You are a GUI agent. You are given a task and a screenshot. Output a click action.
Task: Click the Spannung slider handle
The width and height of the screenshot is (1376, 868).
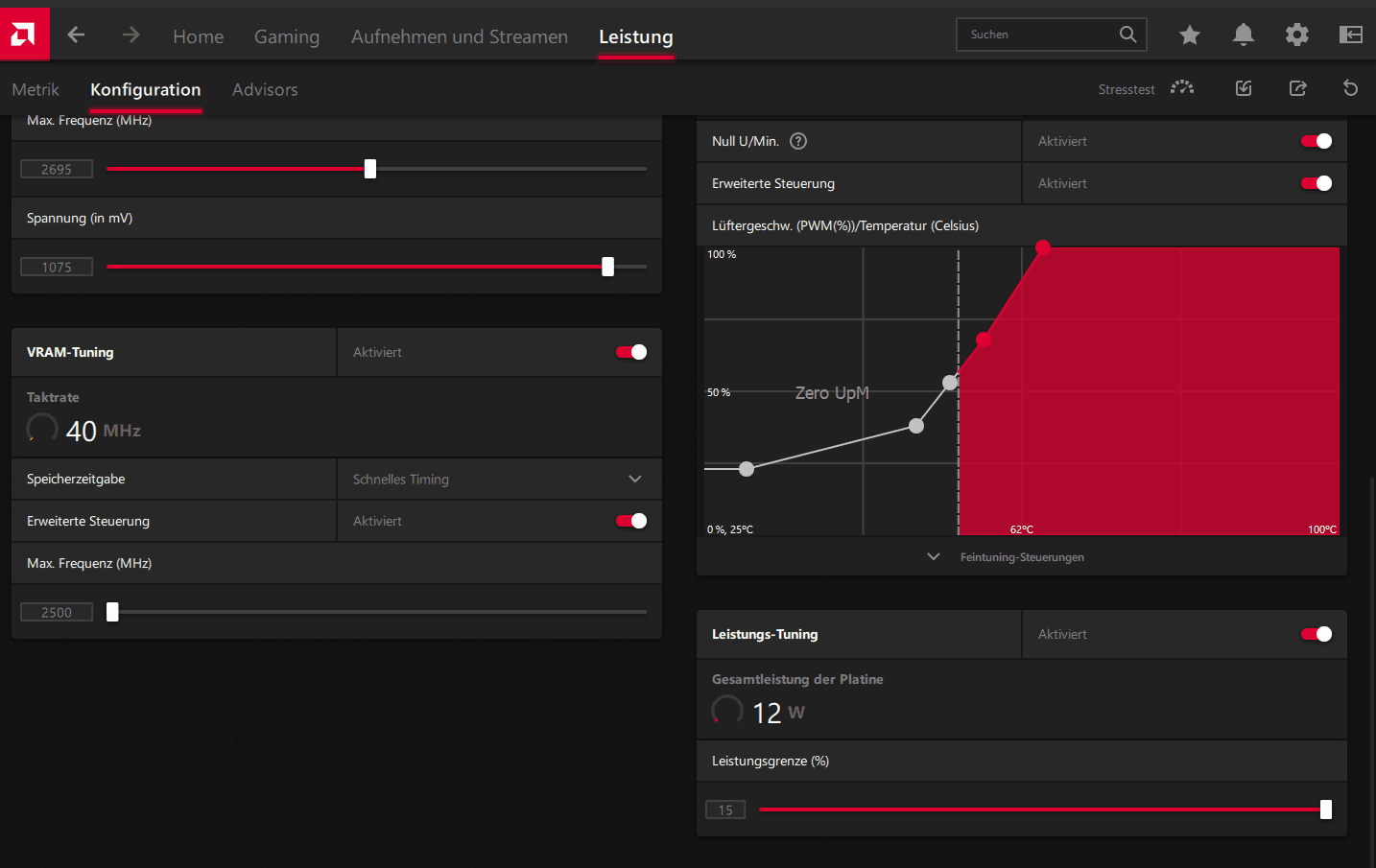pos(607,267)
